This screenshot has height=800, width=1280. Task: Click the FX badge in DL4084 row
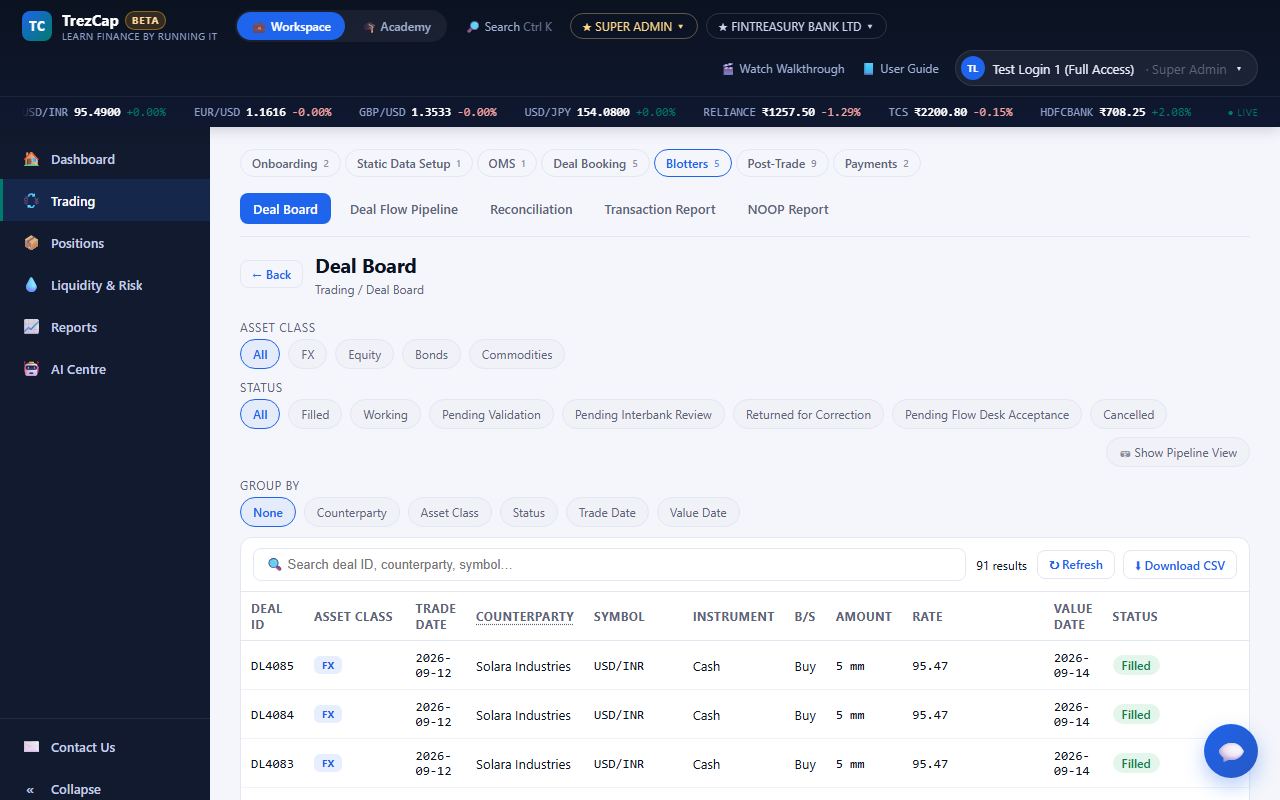(328, 715)
